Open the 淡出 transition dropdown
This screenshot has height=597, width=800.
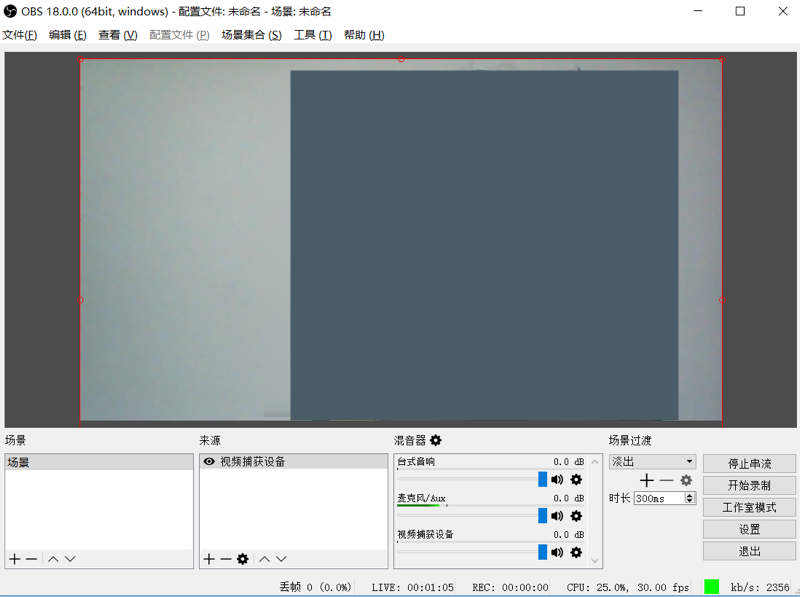[653, 462]
